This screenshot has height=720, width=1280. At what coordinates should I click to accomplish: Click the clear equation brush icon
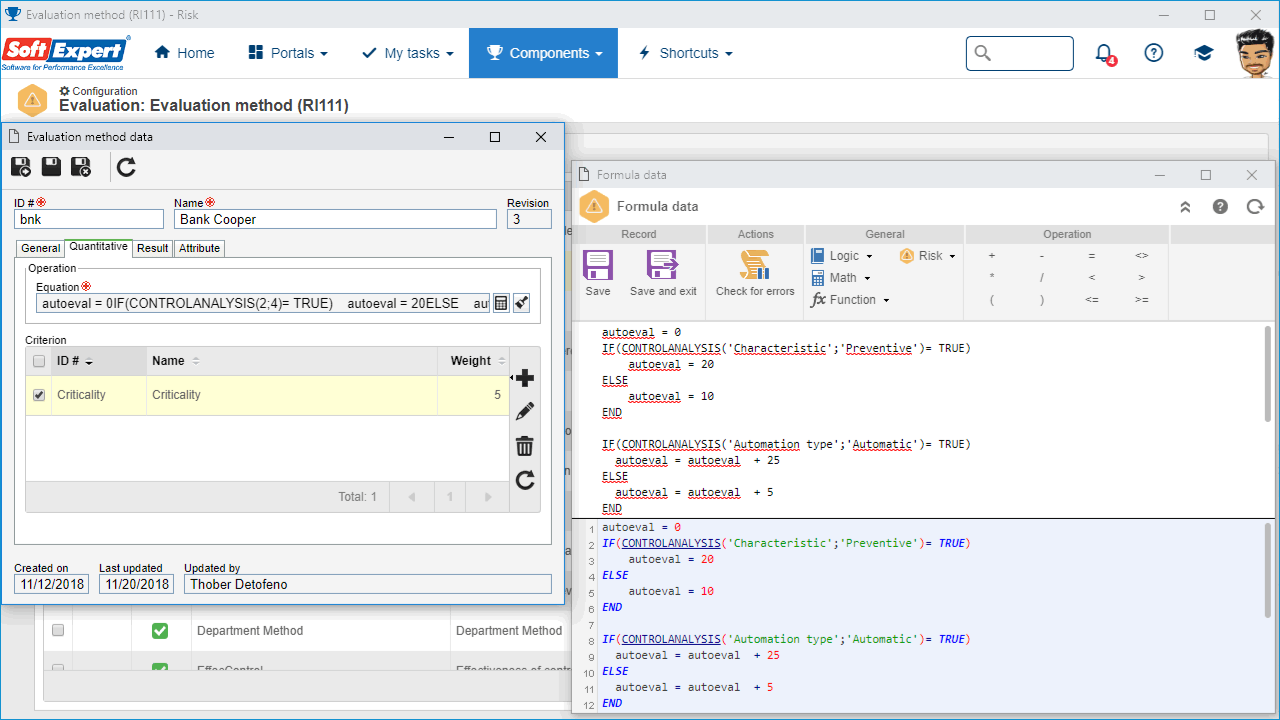(x=521, y=303)
